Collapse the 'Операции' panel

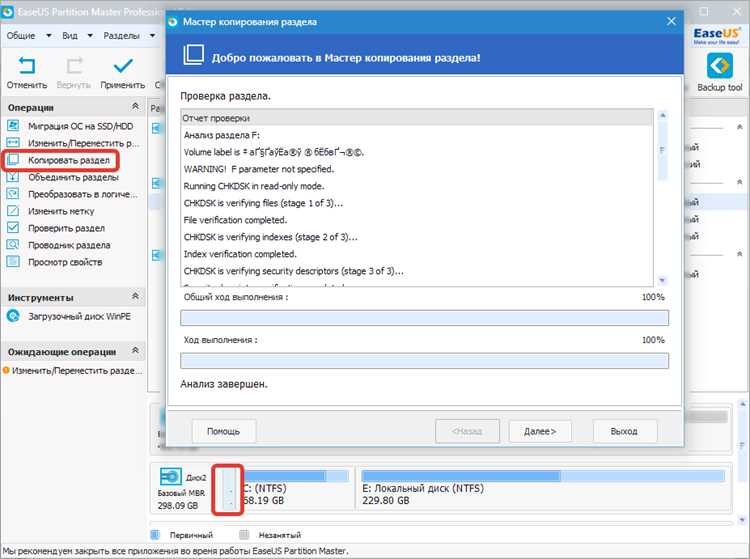pos(135,106)
